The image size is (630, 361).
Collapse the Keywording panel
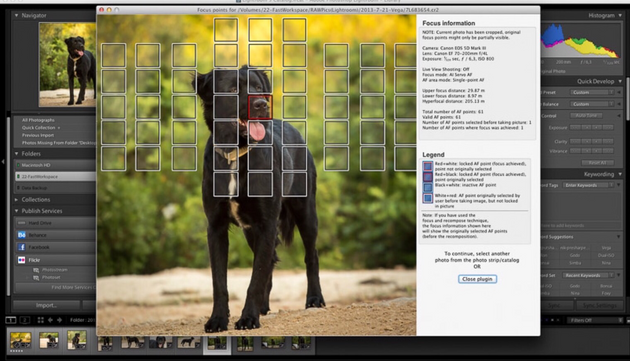click(620, 174)
